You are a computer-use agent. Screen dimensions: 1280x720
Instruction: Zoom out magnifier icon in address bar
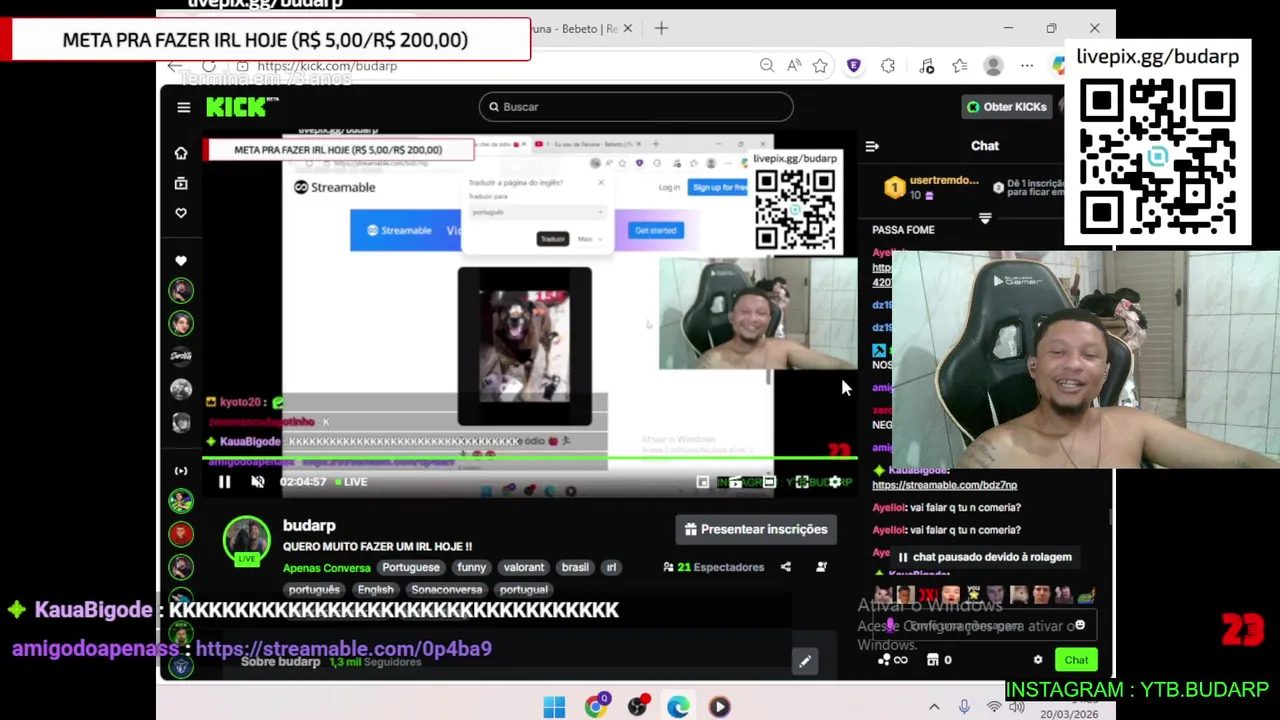(x=767, y=66)
